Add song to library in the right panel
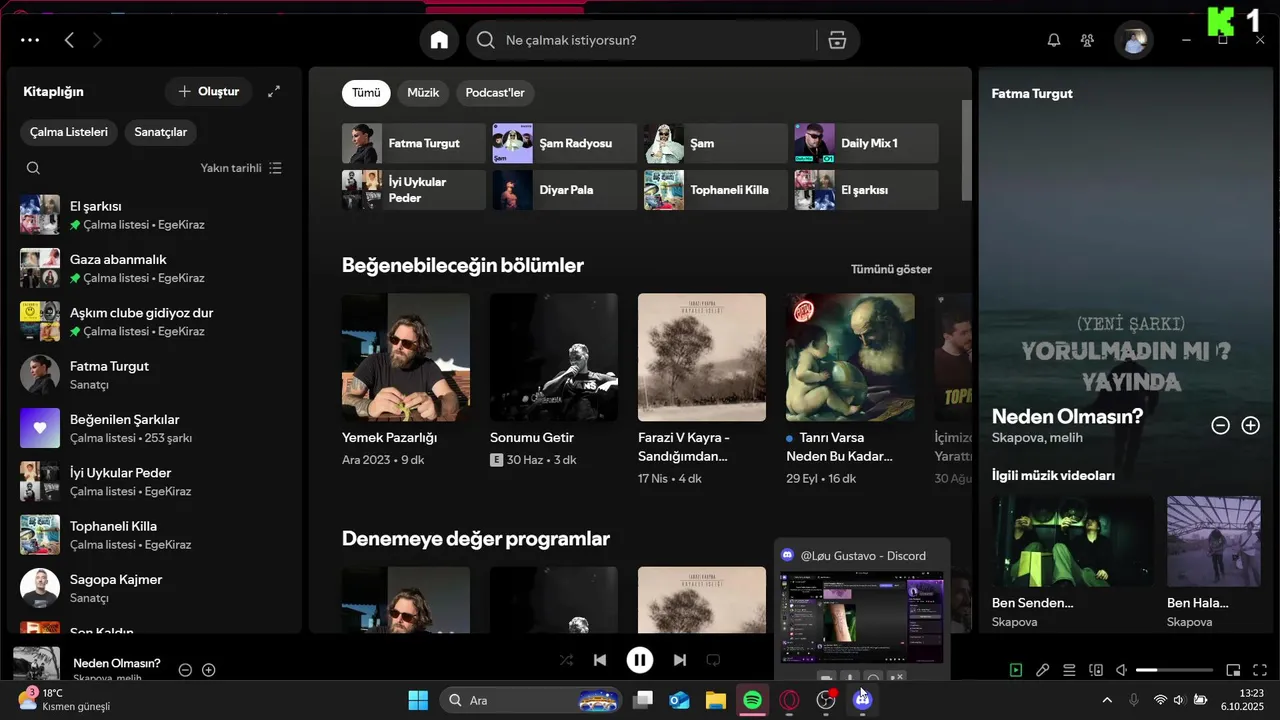The width and height of the screenshot is (1280, 720). [1250, 425]
